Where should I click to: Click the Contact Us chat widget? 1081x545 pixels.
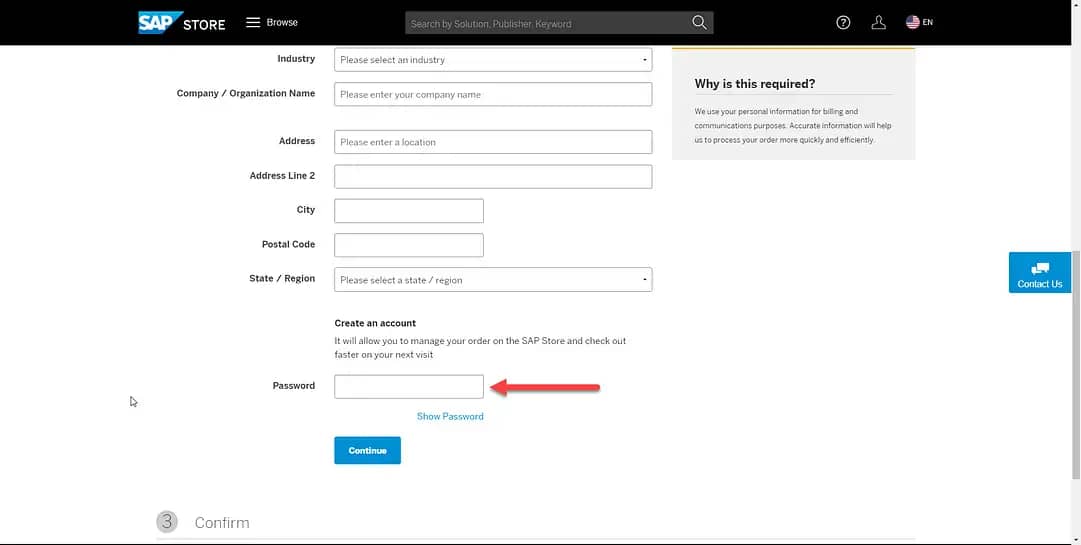tap(1040, 273)
